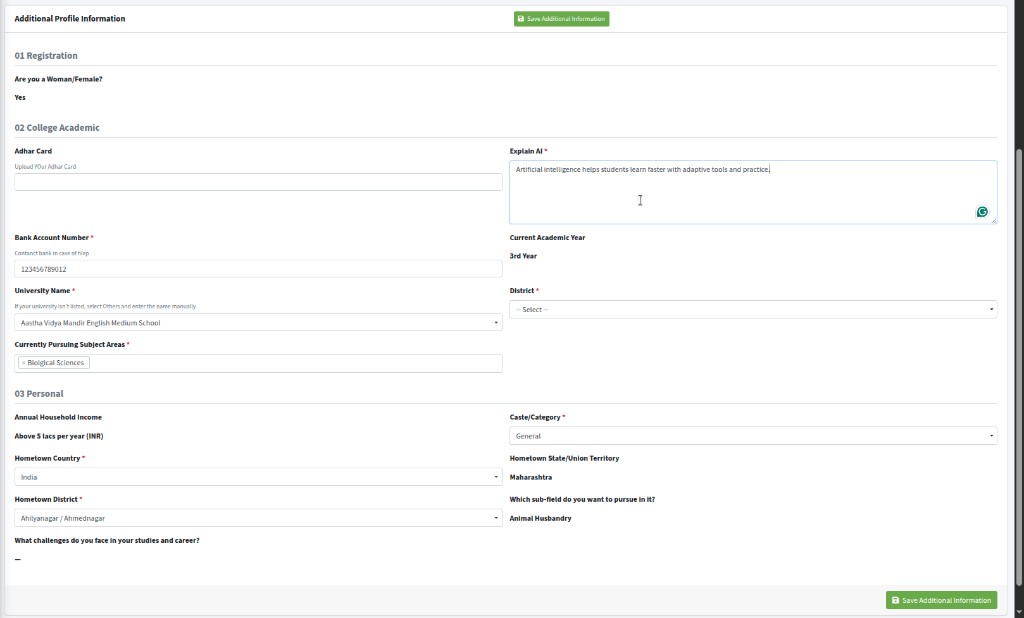1024x618 pixels.
Task: Click the 'Contanct bank in case of hlep' hint
Action: click(x=52, y=253)
